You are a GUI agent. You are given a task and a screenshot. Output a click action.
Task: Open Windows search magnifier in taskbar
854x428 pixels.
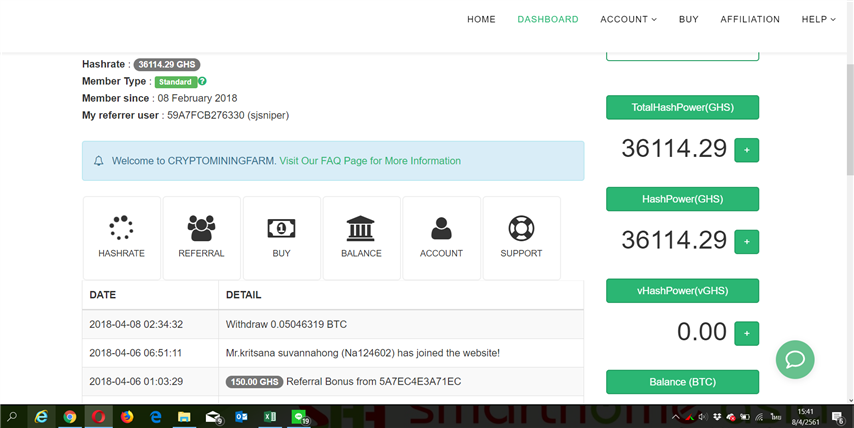[x=12, y=417]
